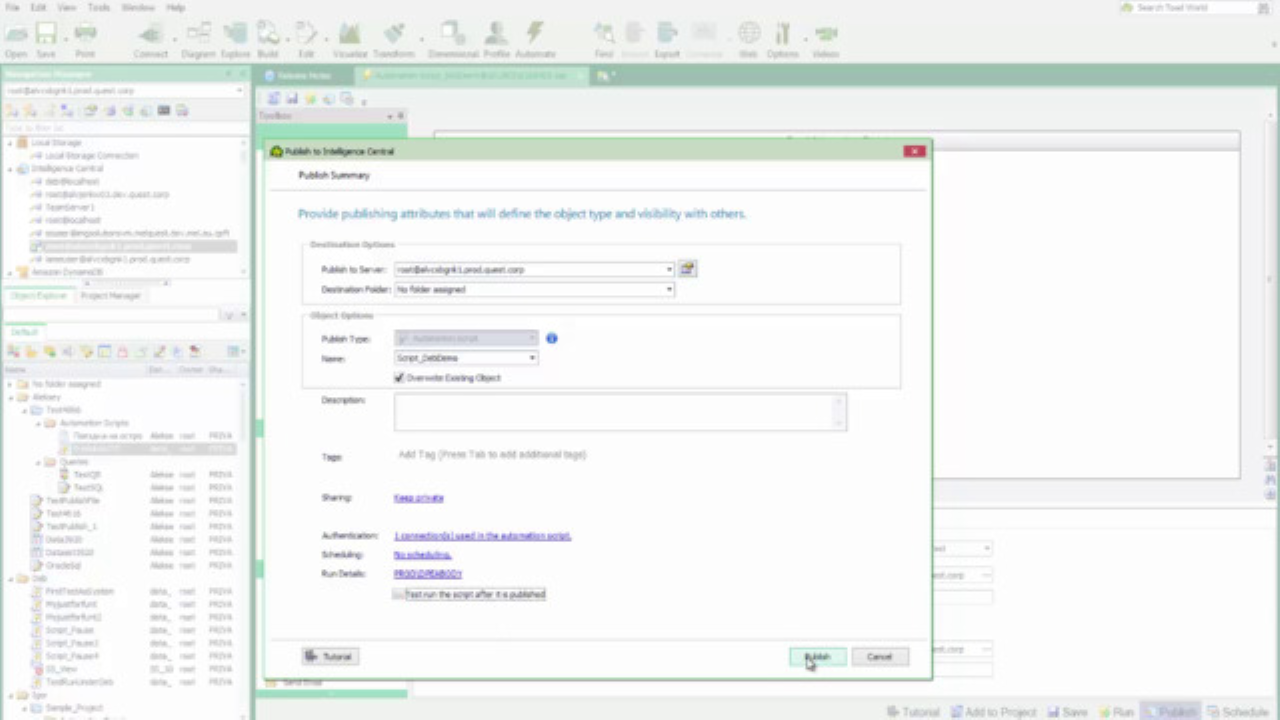
Task: Open the Tools menu
Action: point(98,7)
